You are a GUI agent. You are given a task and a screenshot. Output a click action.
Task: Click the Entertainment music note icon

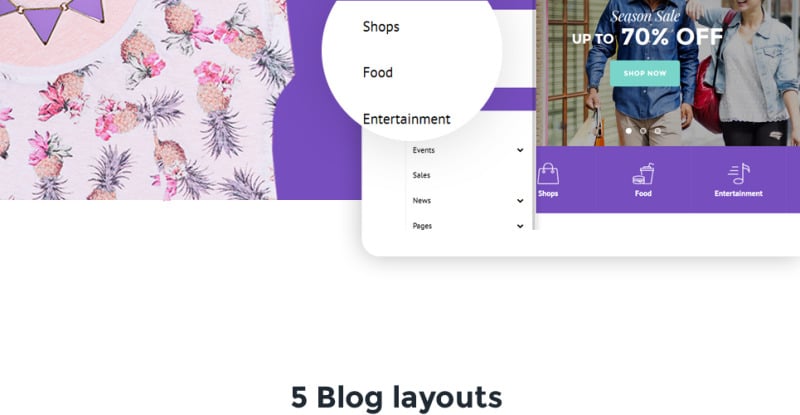point(739,174)
